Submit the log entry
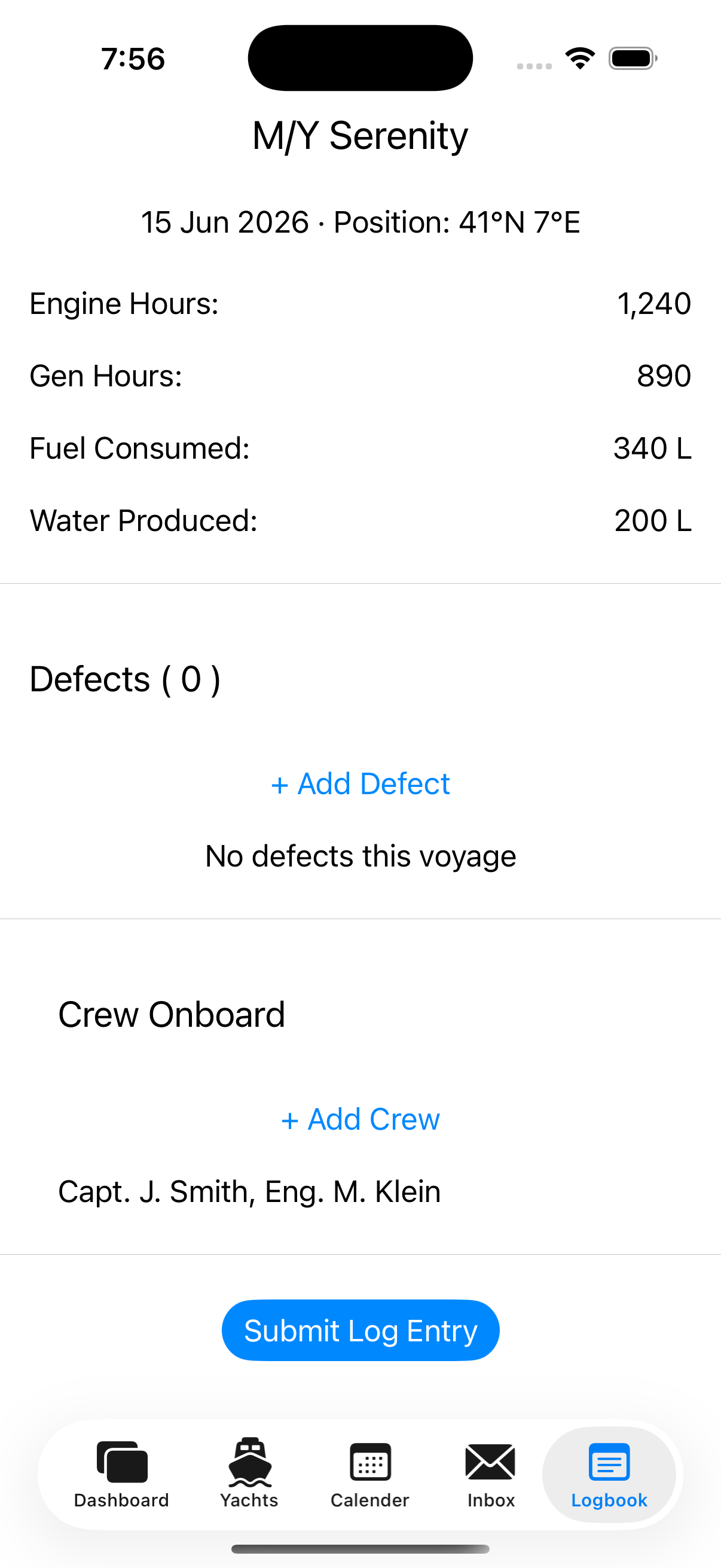 coord(360,1330)
